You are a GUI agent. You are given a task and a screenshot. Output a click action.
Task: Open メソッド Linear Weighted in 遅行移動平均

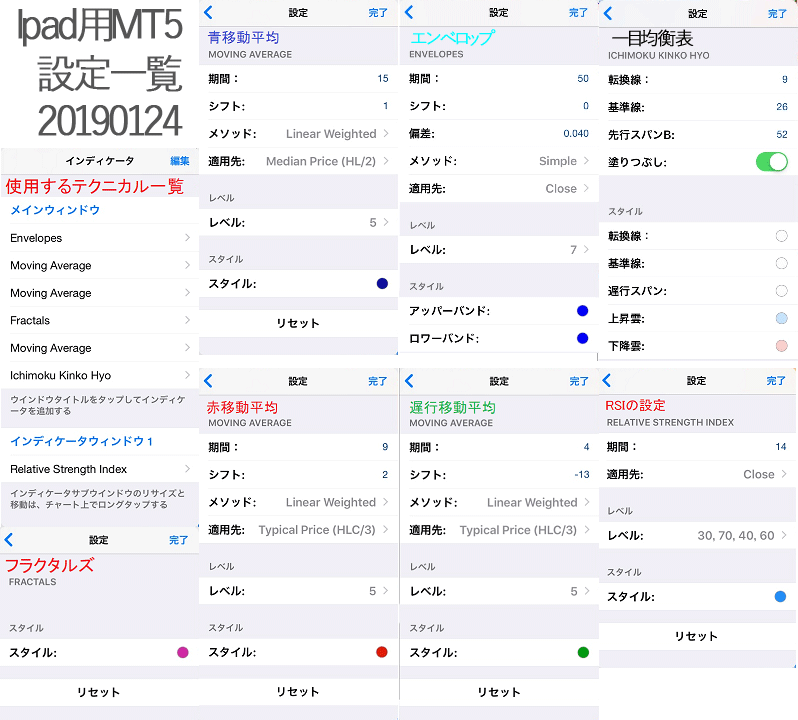(499, 502)
